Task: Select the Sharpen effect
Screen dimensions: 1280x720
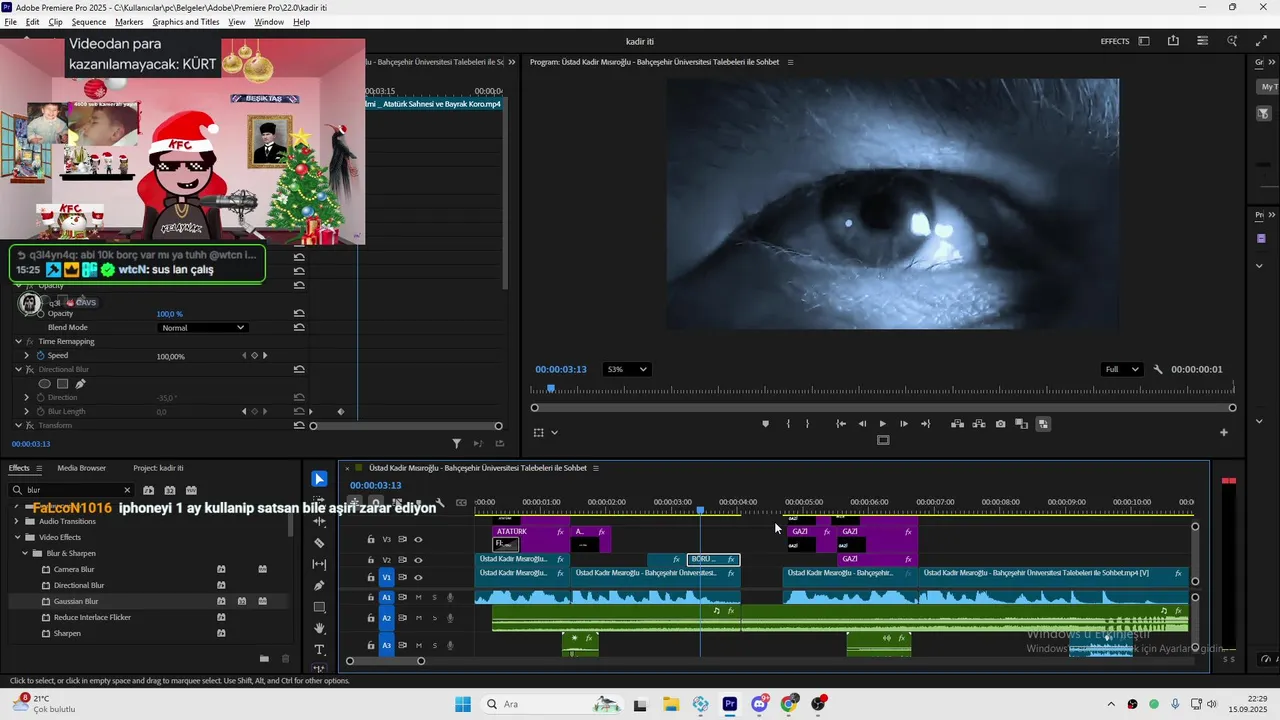Action: coord(67,633)
